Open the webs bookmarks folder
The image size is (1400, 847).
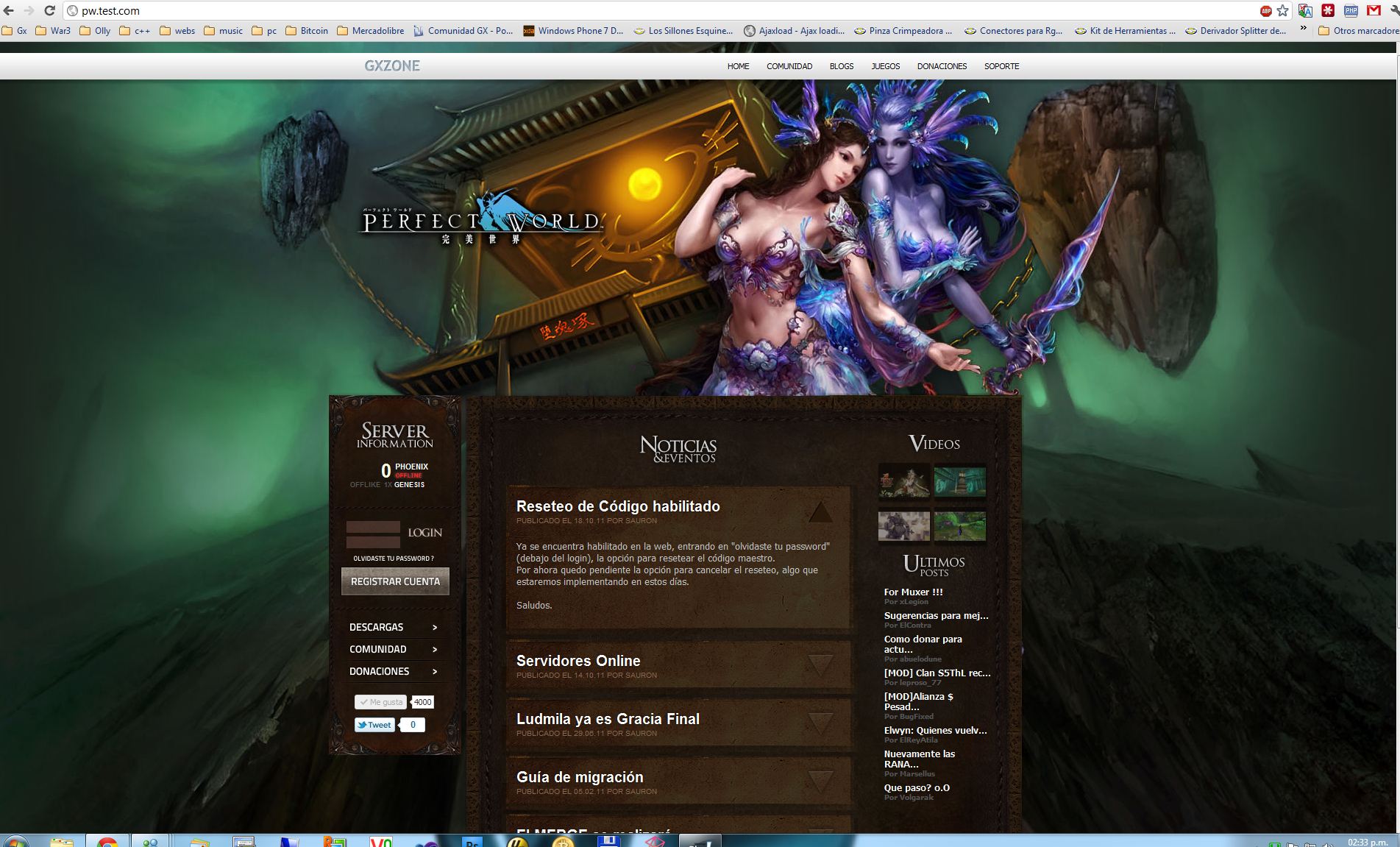pos(177,31)
